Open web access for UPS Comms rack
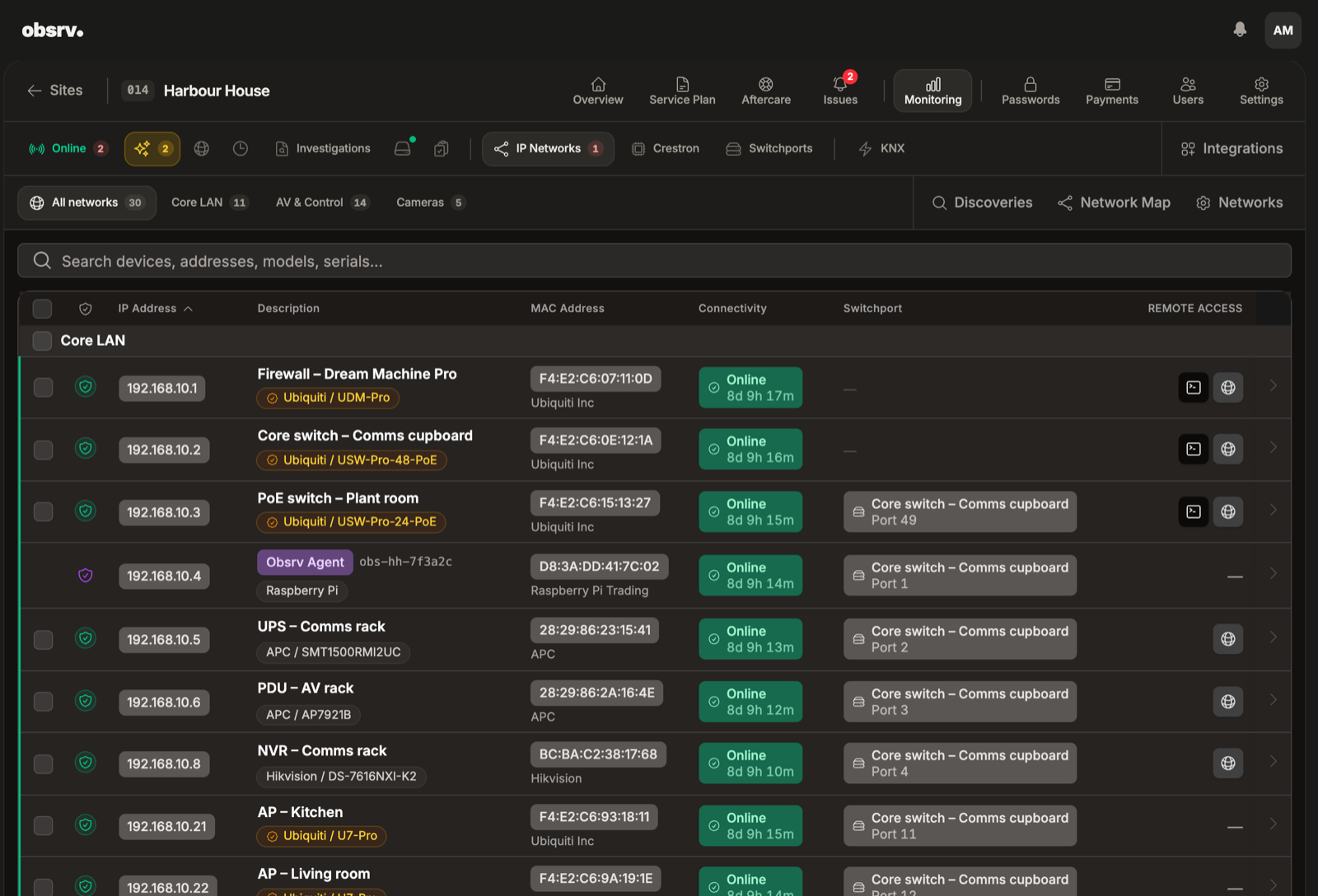Screen dimensions: 1318x896 (x=1228, y=639)
